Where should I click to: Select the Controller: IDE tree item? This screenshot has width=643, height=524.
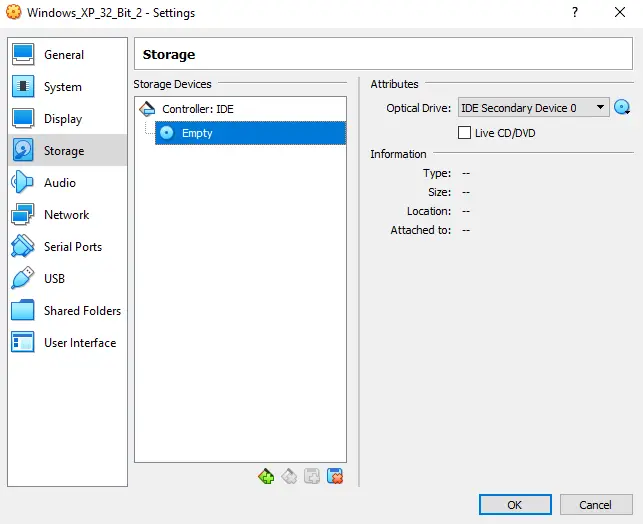(x=240, y=109)
